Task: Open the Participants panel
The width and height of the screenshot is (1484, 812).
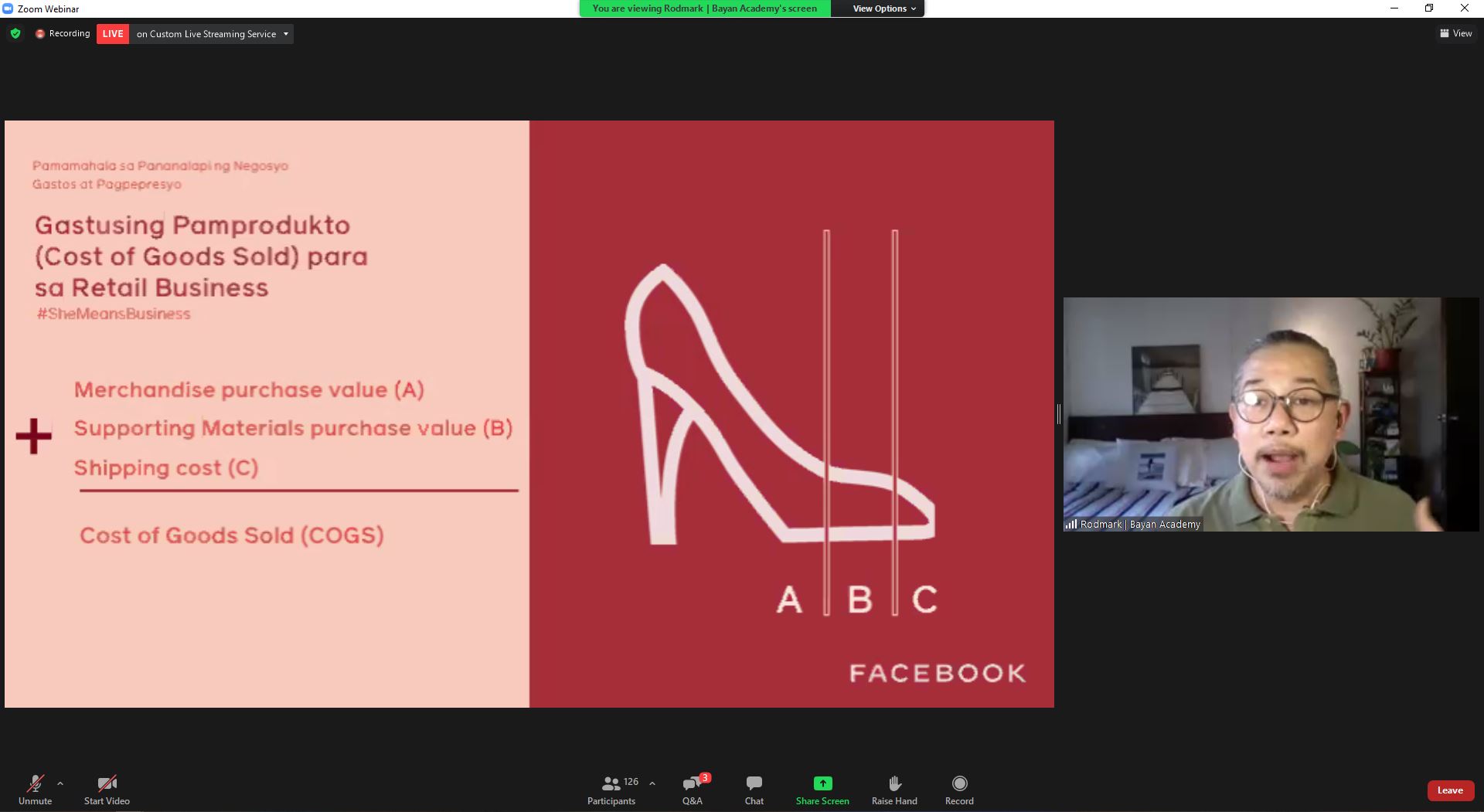Action: click(611, 790)
